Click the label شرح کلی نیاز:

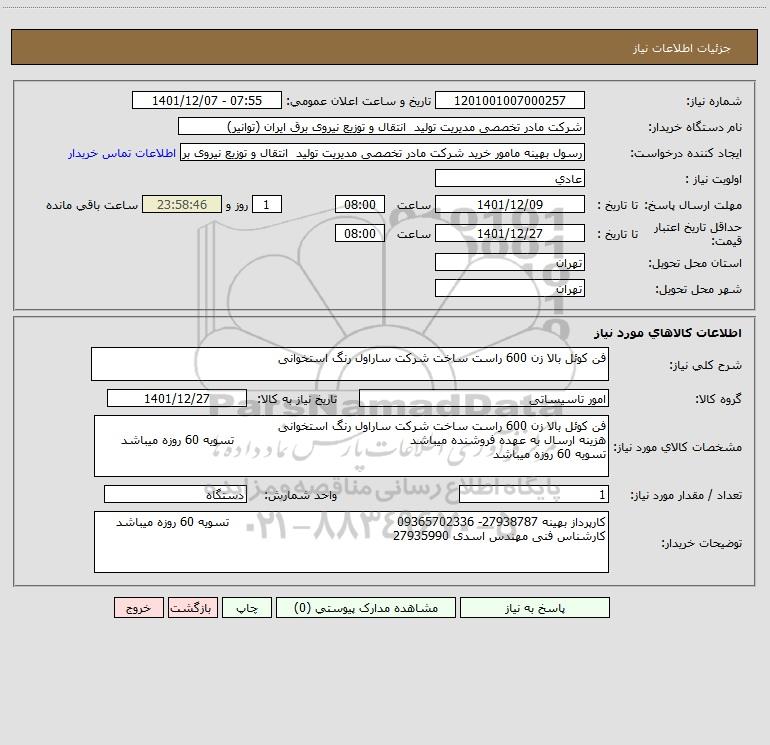706,365
